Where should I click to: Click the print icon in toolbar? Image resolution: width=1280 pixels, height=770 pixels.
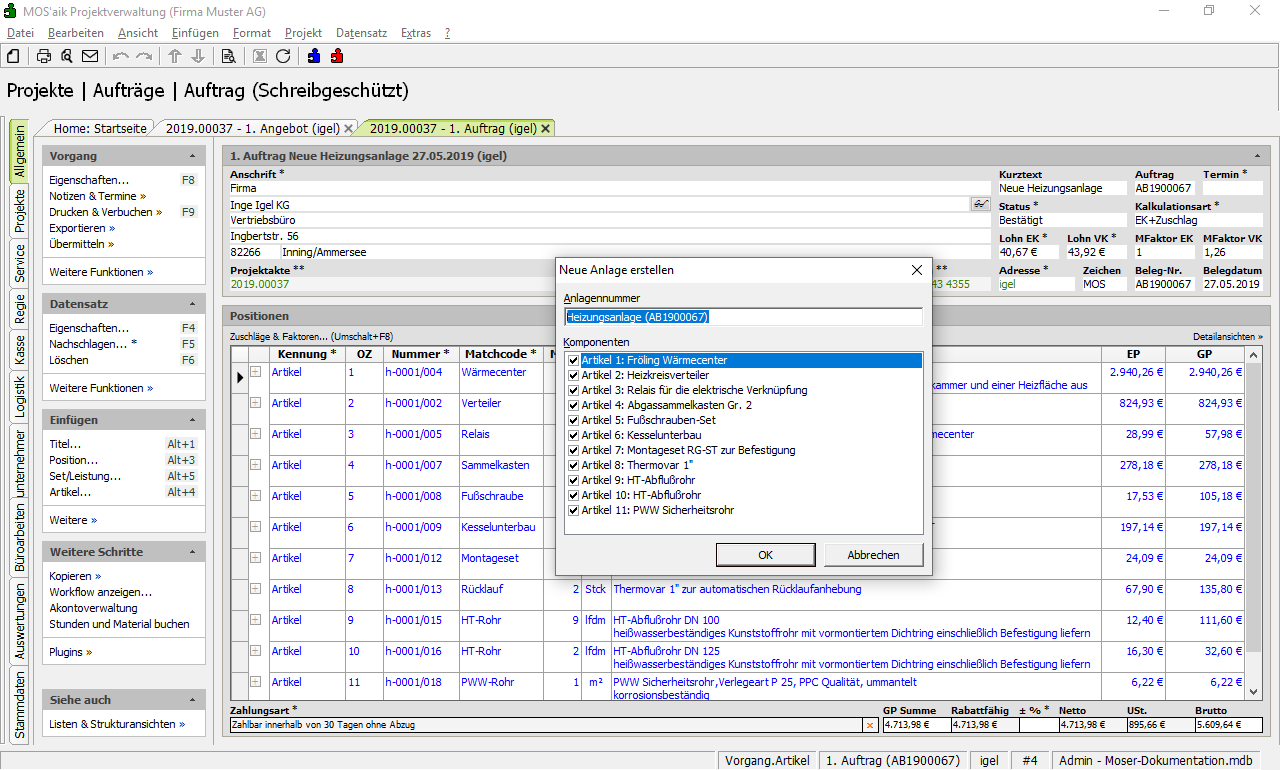coord(44,56)
